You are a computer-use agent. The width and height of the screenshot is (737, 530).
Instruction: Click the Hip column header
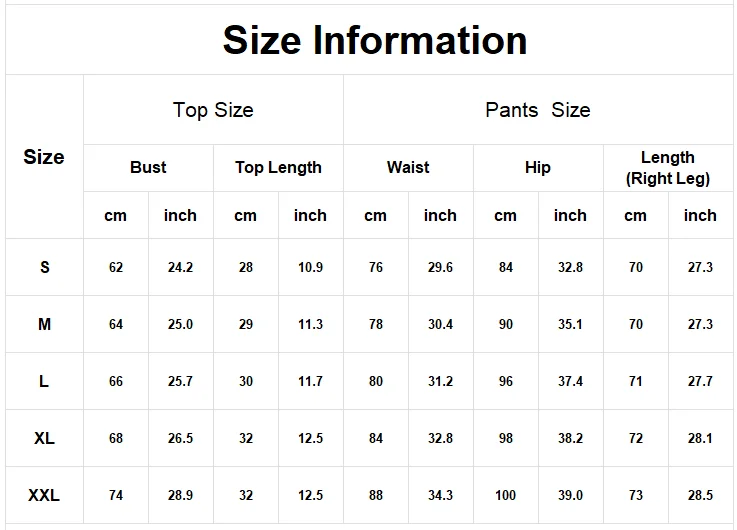click(x=538, y=168)
